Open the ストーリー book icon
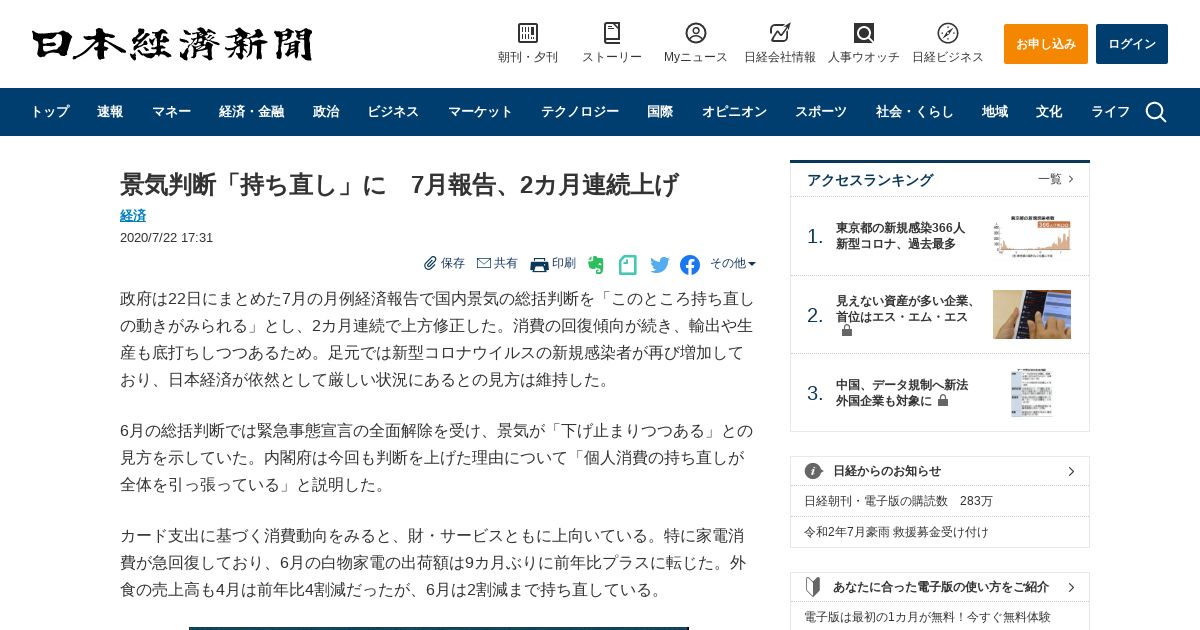Viewport: 1200px width, 630px height. click(612, 33)
